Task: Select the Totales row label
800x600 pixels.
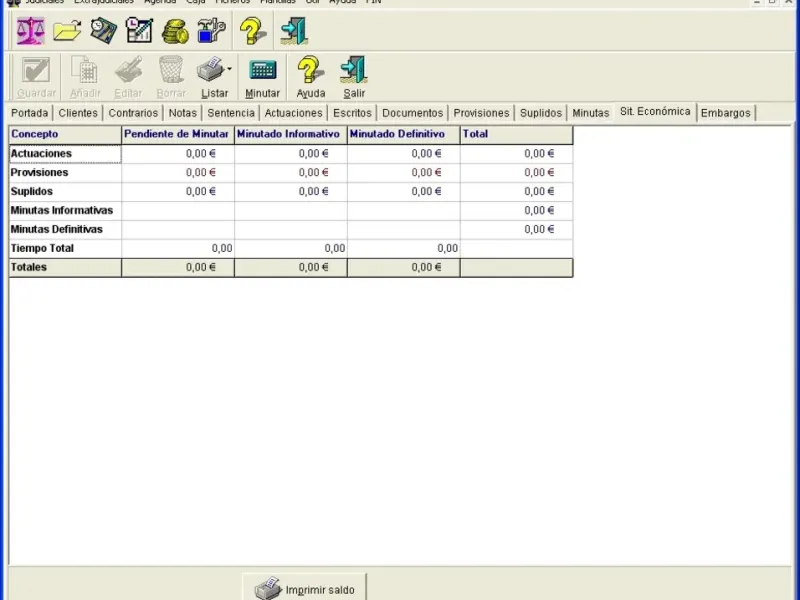Action: [65, 267]
